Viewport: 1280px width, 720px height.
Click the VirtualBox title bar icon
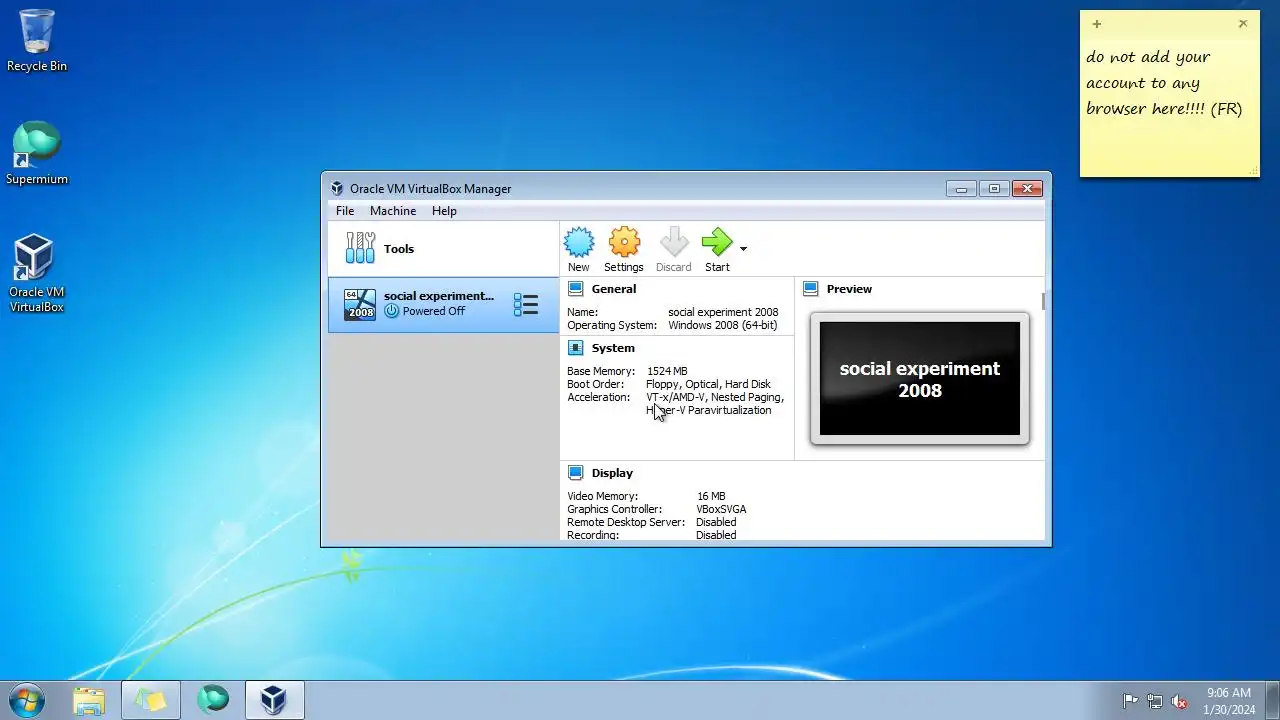point(337,189)
